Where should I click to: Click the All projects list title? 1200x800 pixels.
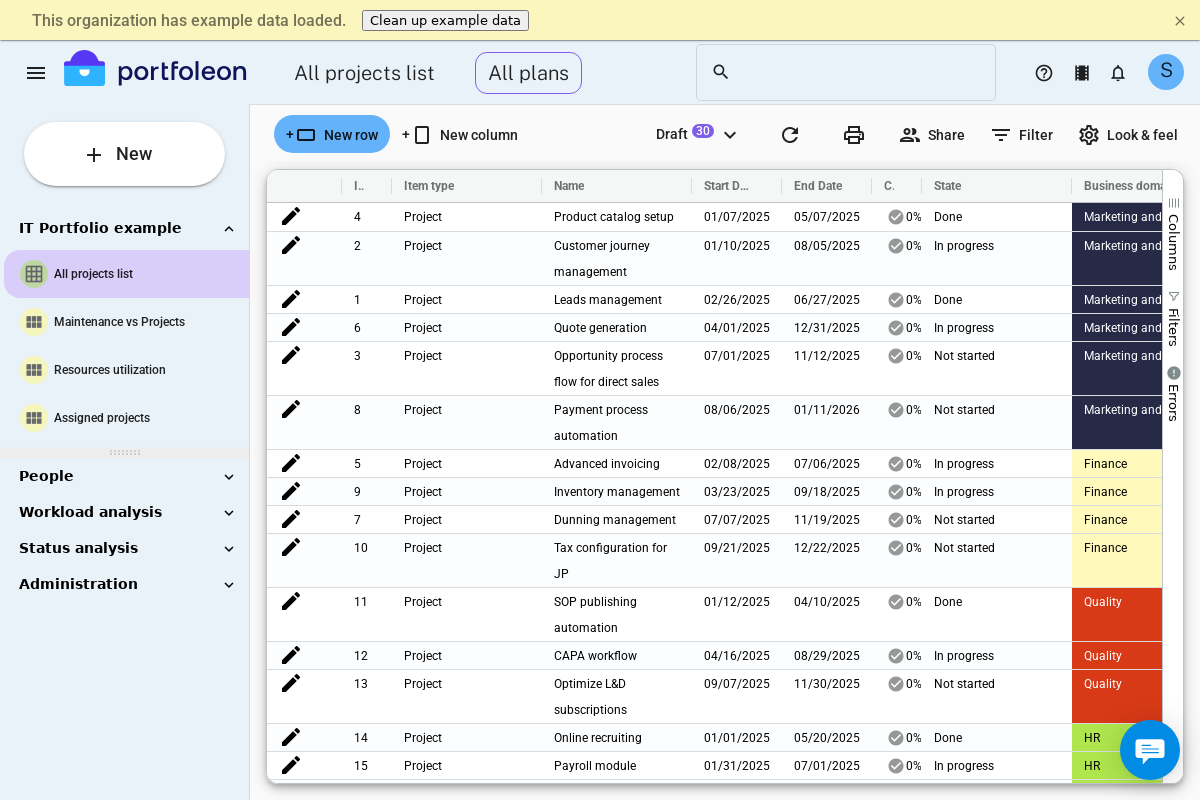(364, 73)
